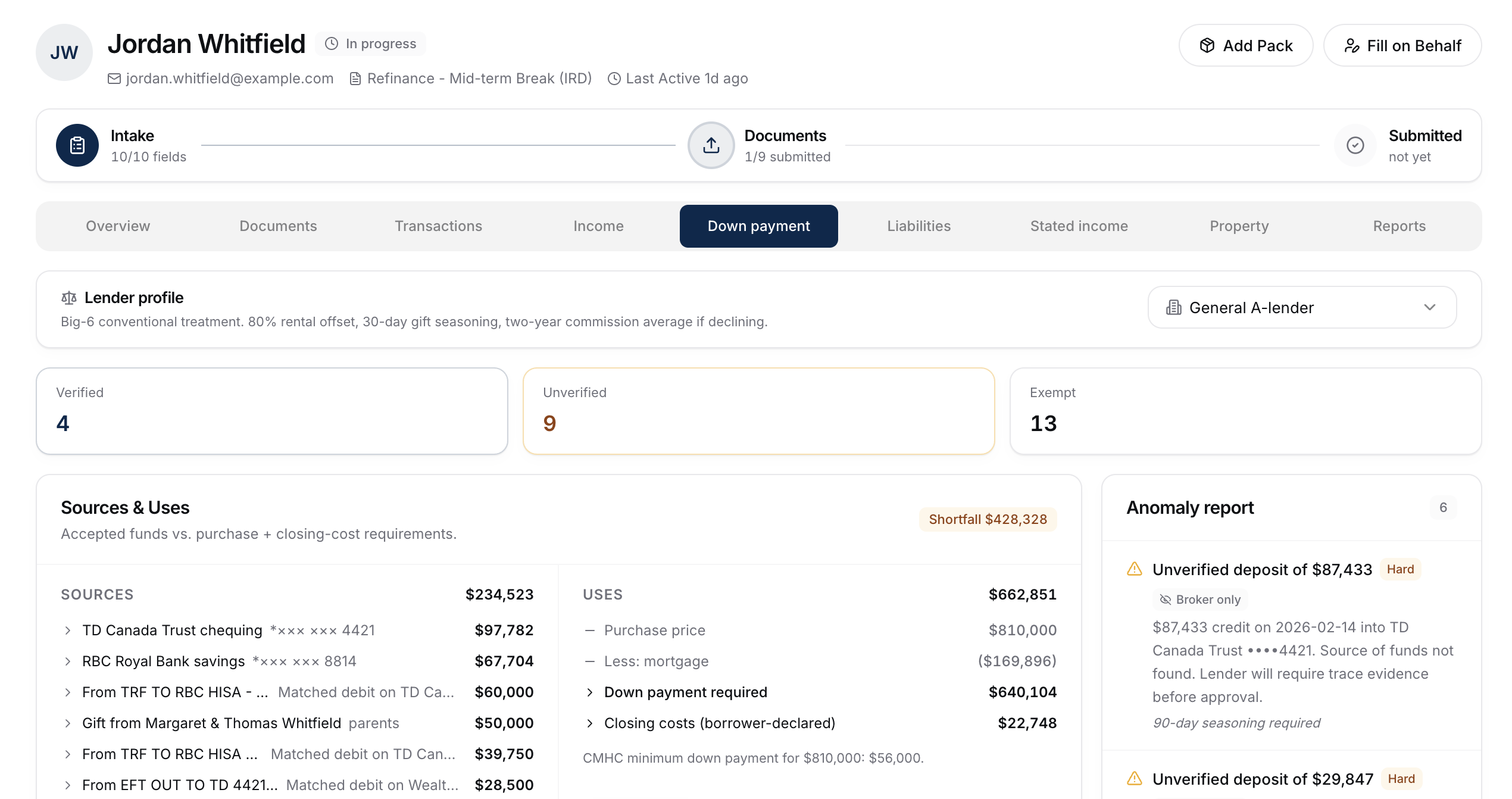Image resolution: width=1512 pixels, height=799 pixels.
Task: Click the eye-off icon in Broker only tag
Action: point(1166,600)
